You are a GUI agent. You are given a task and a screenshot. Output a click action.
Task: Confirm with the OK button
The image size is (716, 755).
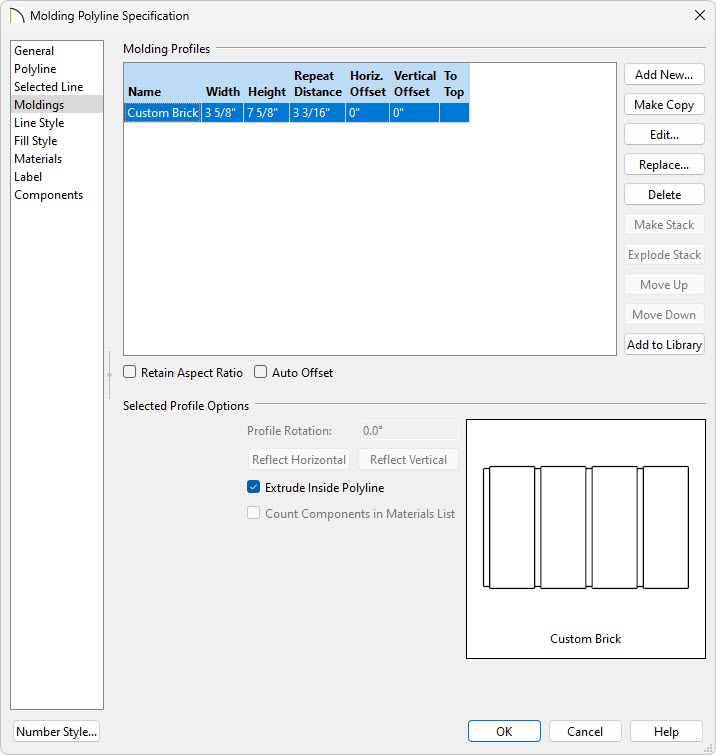[x=504, y=731]
